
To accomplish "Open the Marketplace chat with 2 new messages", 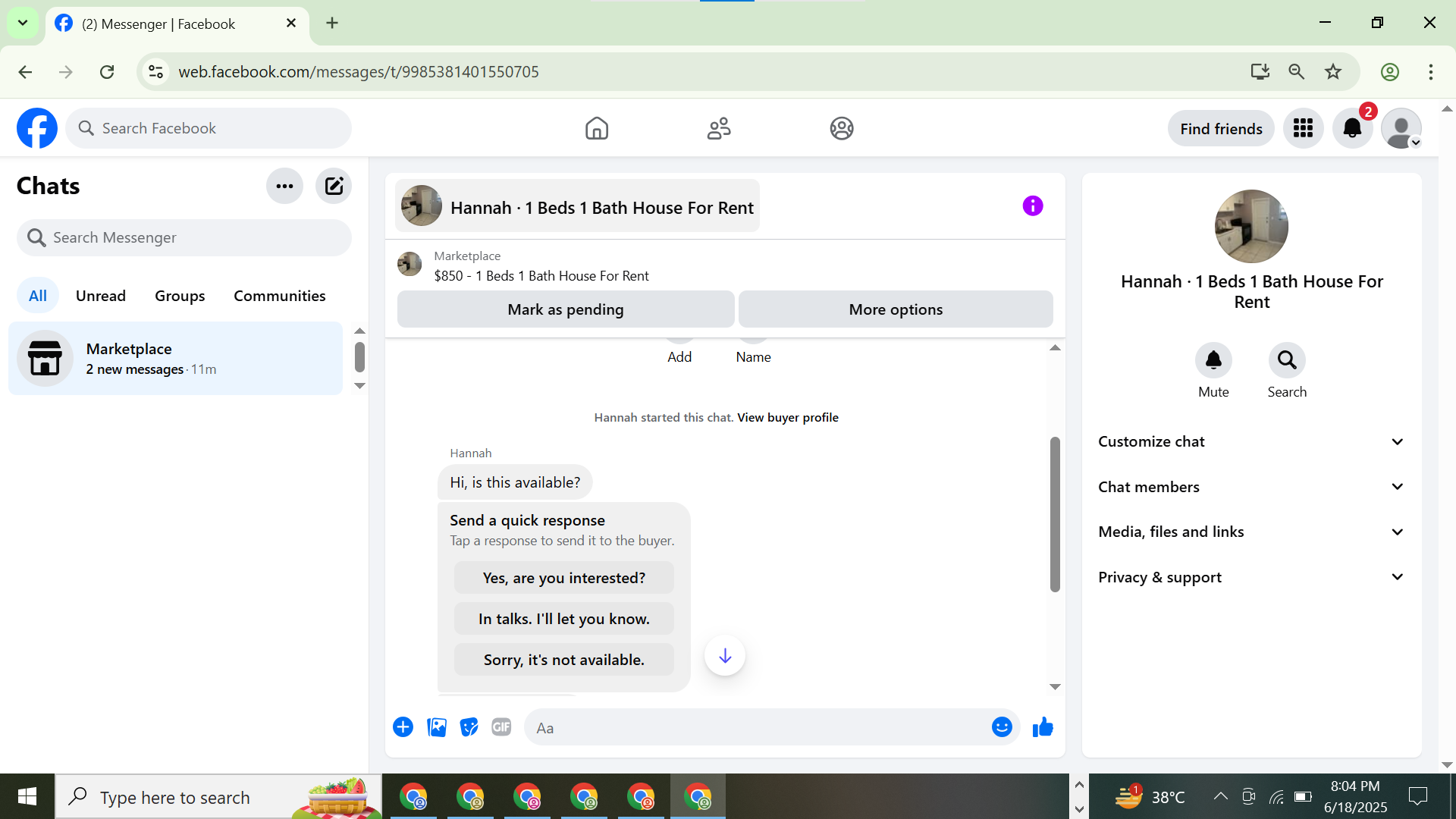I will pos(175,359).
